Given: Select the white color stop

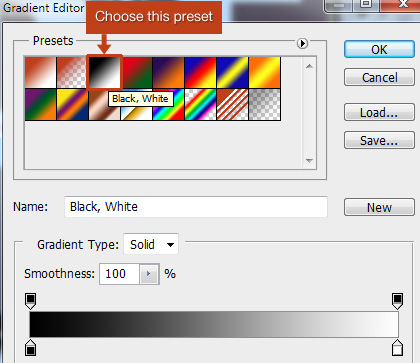Looking at the screenshot, I should [397, 348].
